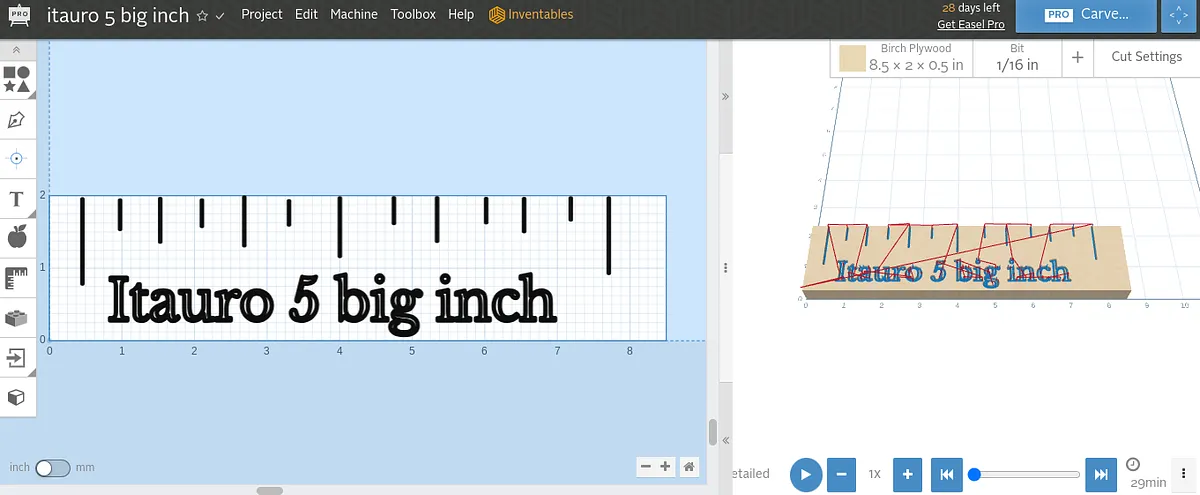Screen dimensions: 1200x495
Task: Open the Apps lego brick icon
Action: pyautogui.click(x=17, y=318)
